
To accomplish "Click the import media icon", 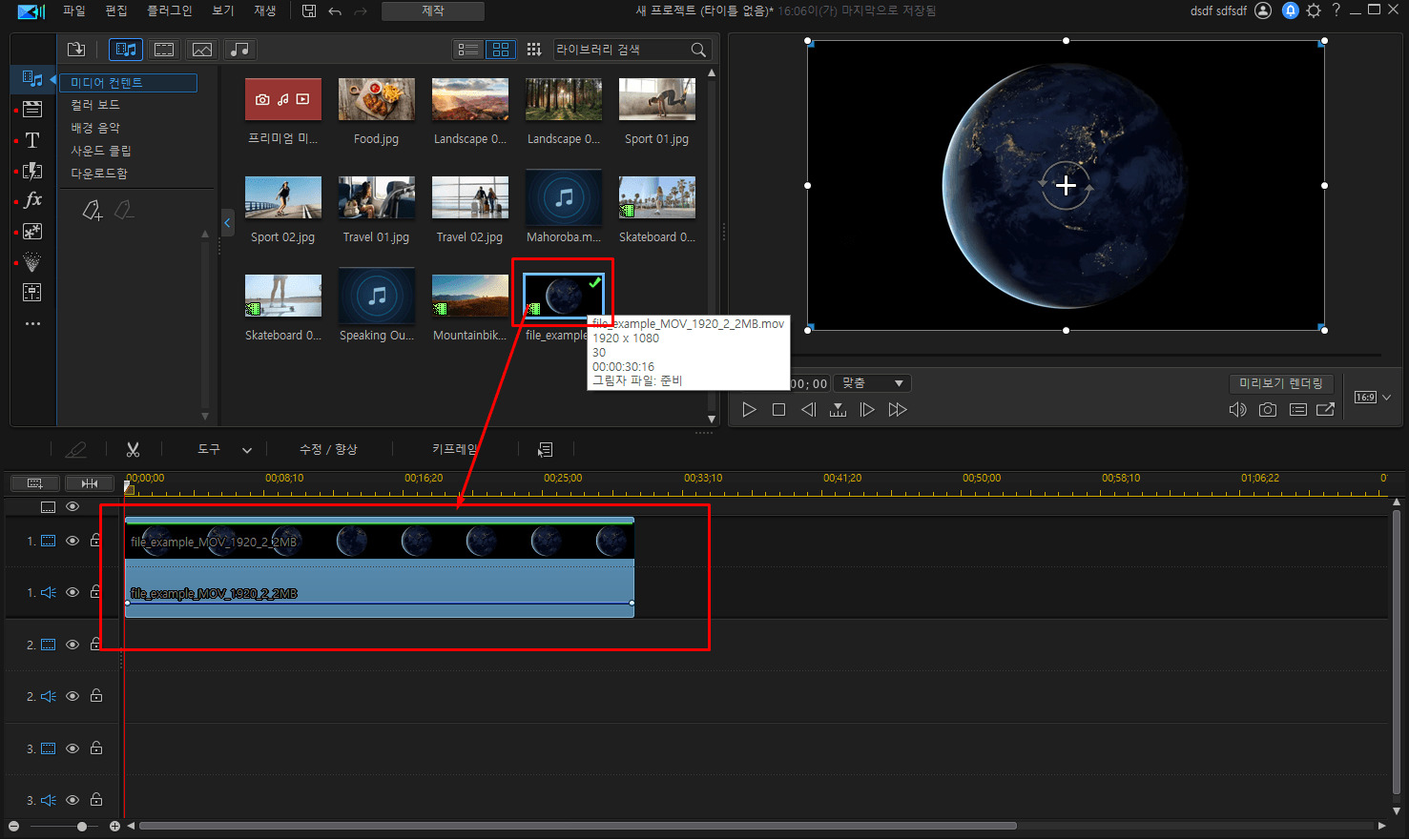I will coord(76,50).
